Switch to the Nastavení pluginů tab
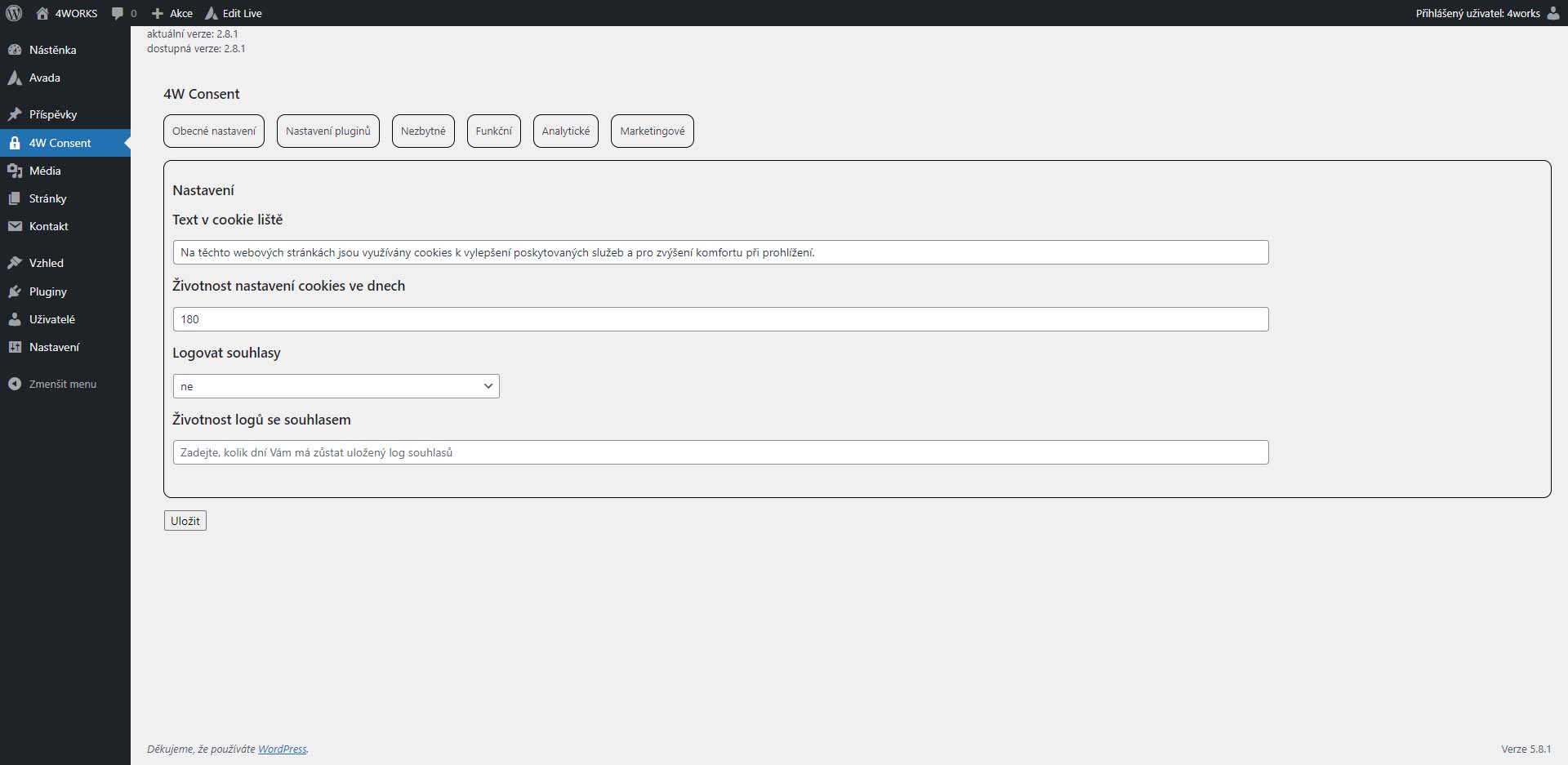The width and height of the screenshot is (1568, 765). click(328, 131)
